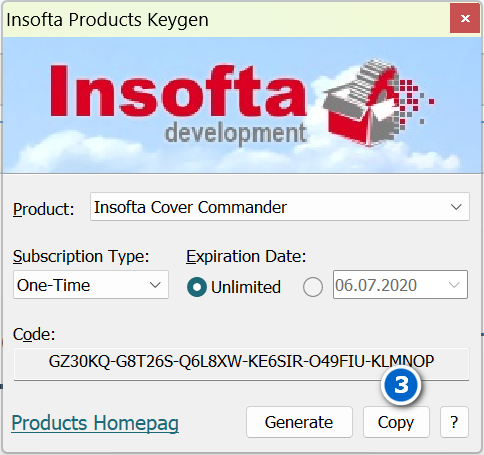Click the generated Code field
The image size is (484, 455).
tap(241, 364)
